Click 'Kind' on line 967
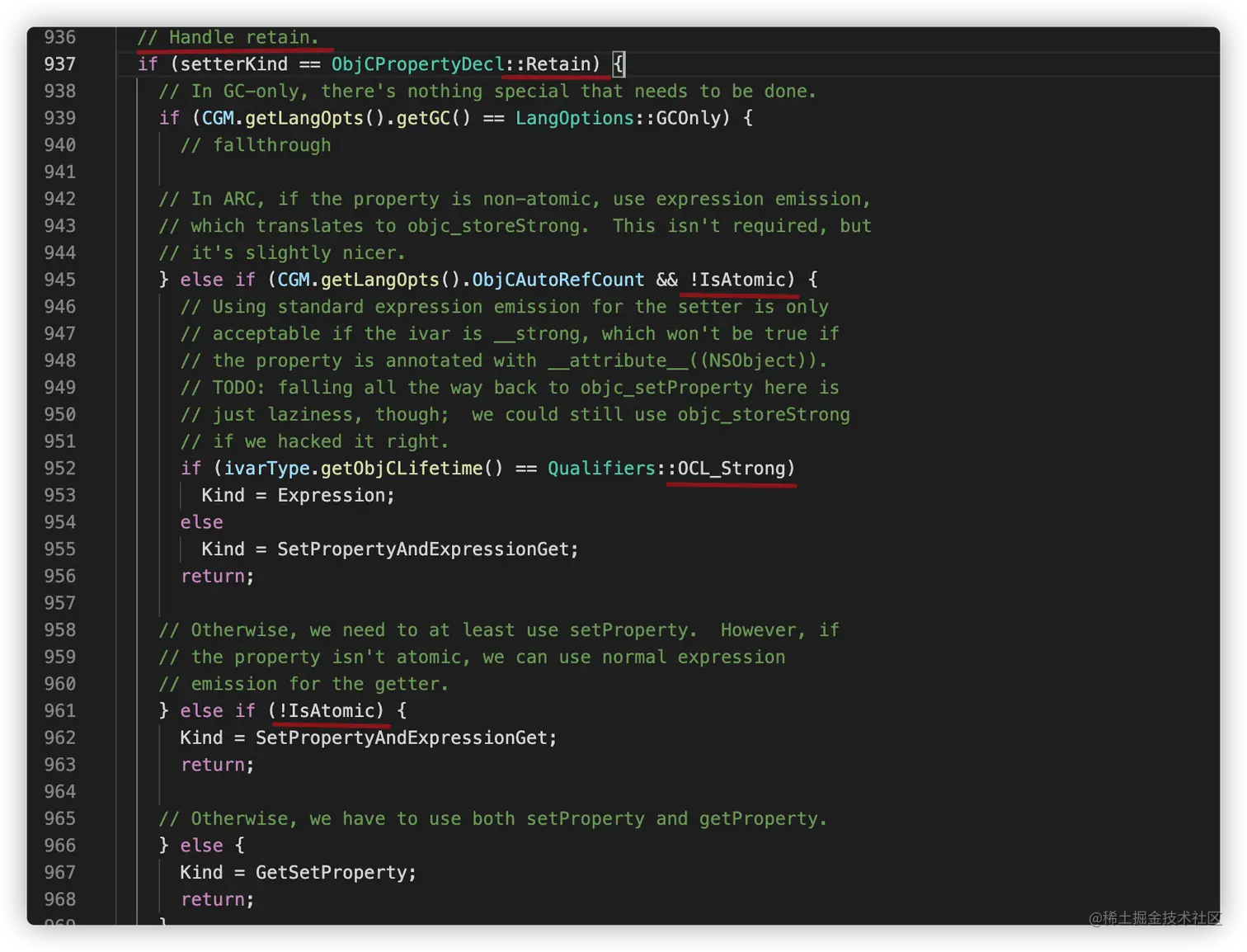This screenshot has width=1247, height=952. tap(202, 873)
